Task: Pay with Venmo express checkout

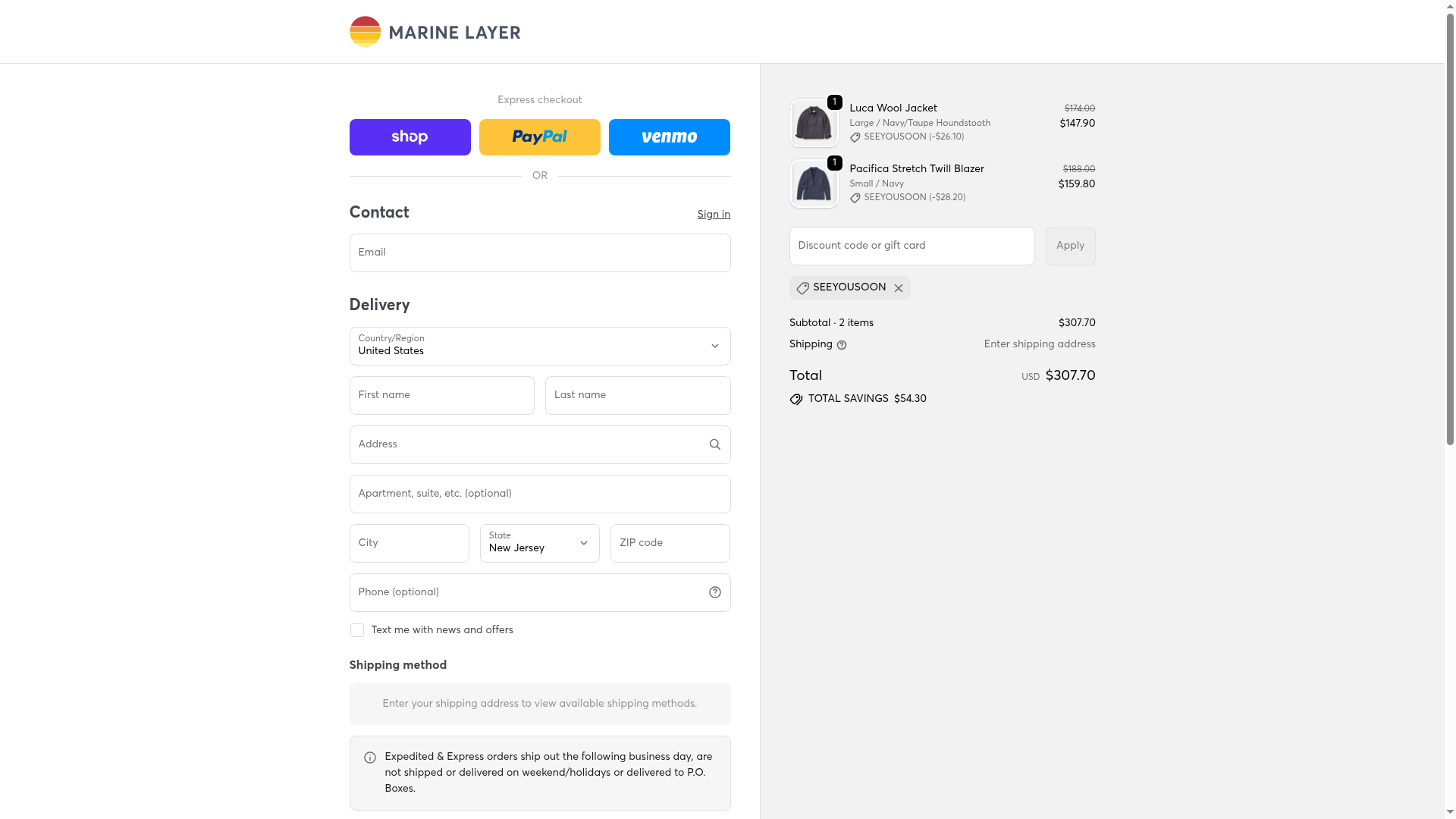Action: pyautogui.click(x=669, y=137)
